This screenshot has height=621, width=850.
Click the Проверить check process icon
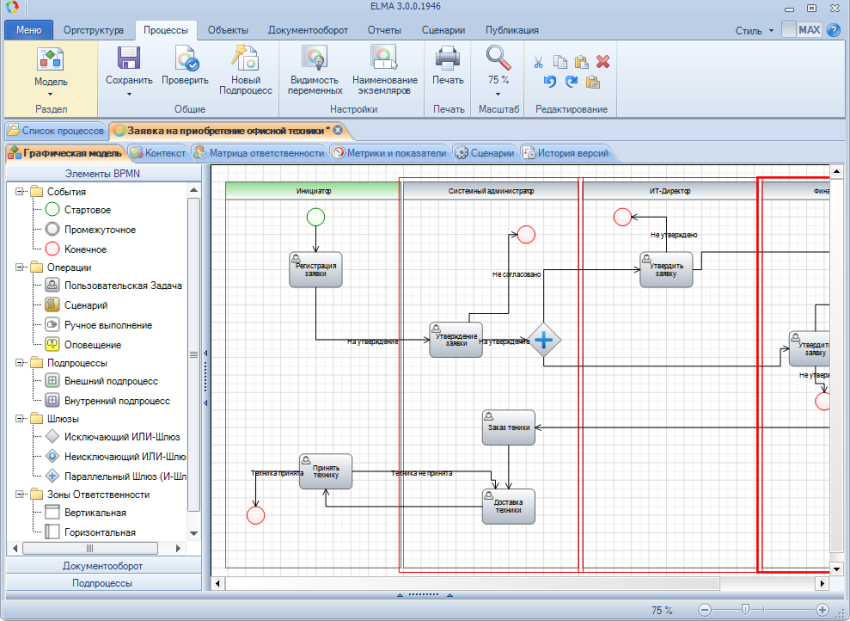(x=186, y=58)
